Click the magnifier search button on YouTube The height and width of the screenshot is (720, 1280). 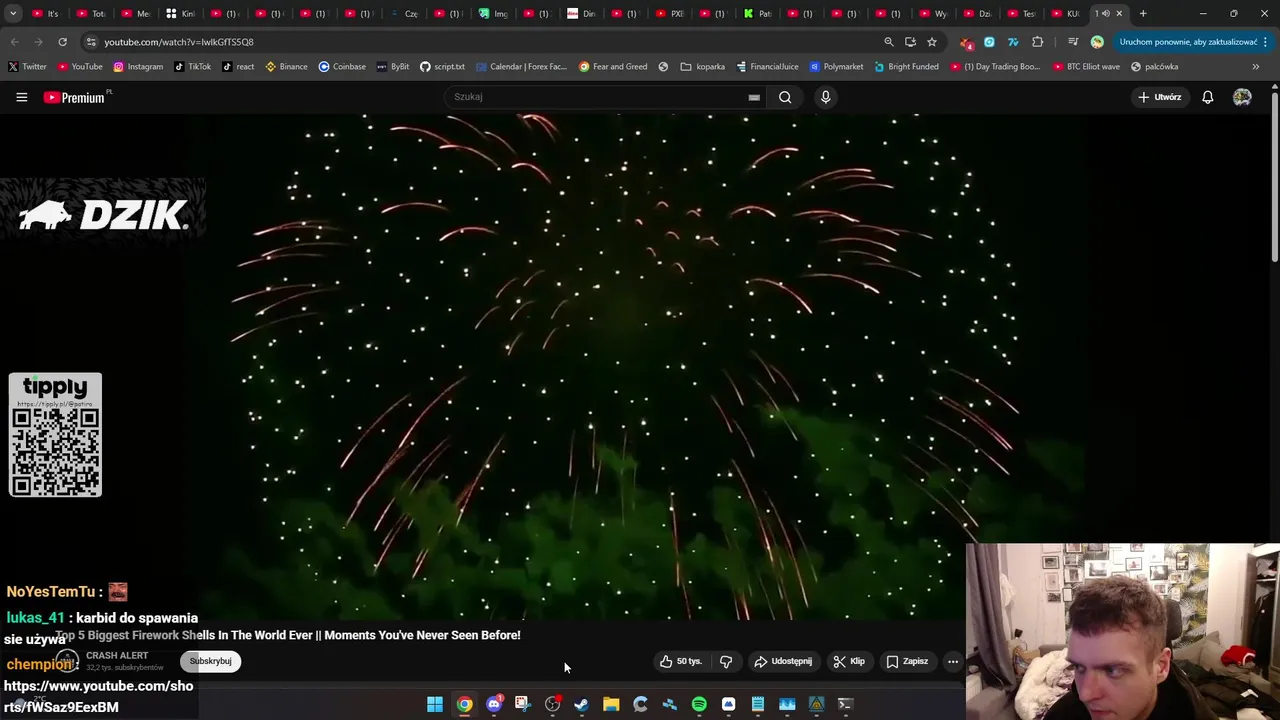[785, 97]
